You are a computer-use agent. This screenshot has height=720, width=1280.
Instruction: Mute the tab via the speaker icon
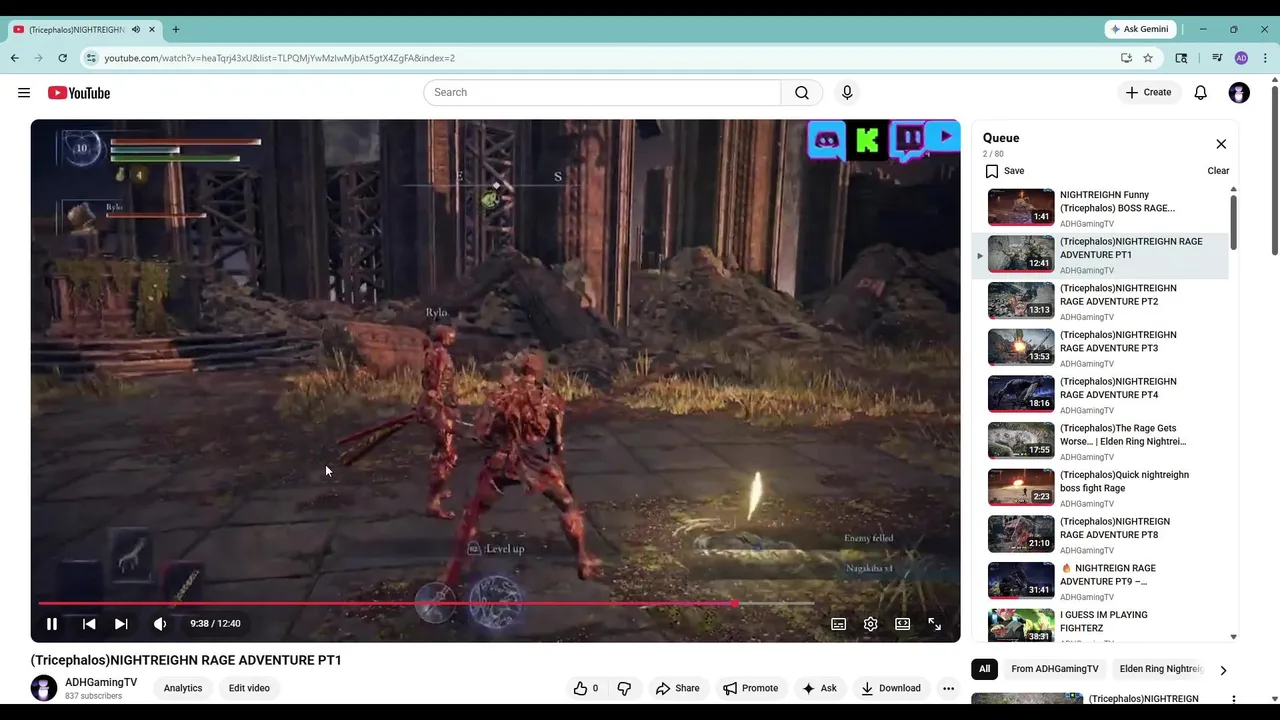tap(136, 29)
